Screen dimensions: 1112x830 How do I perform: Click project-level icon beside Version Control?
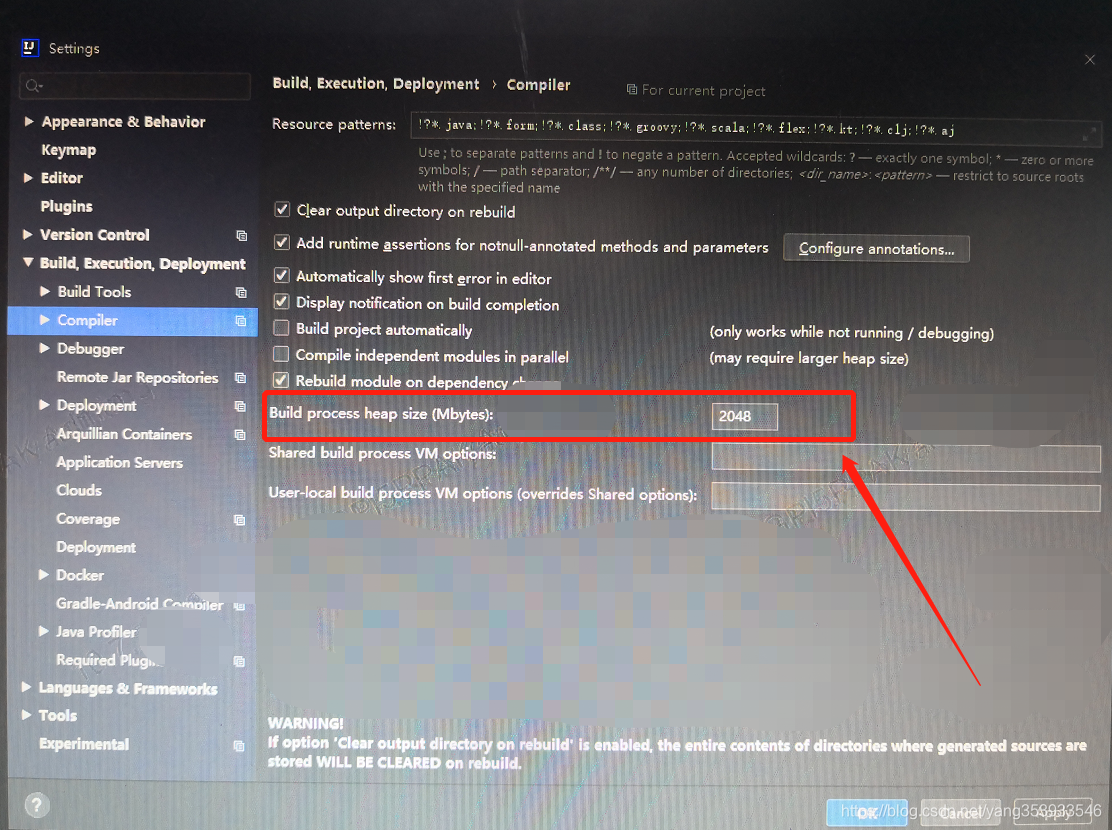[241, 236]
